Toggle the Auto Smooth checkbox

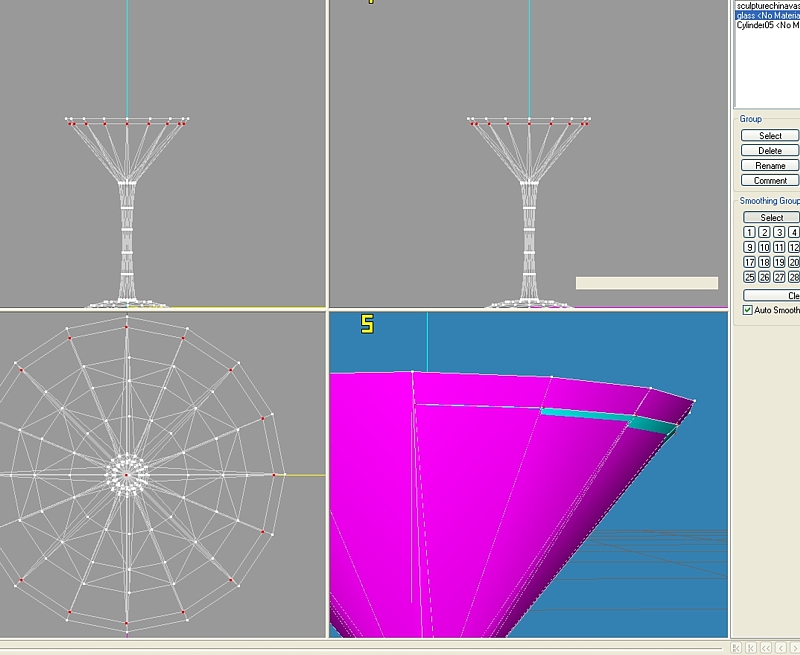click(748, 310)
